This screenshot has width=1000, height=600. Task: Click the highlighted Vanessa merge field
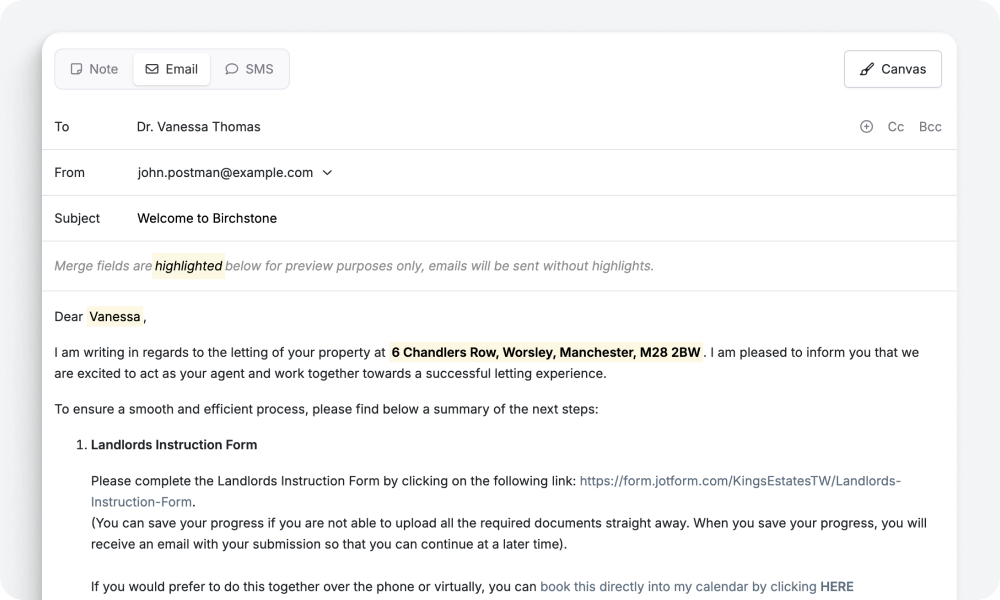[114, 316]
